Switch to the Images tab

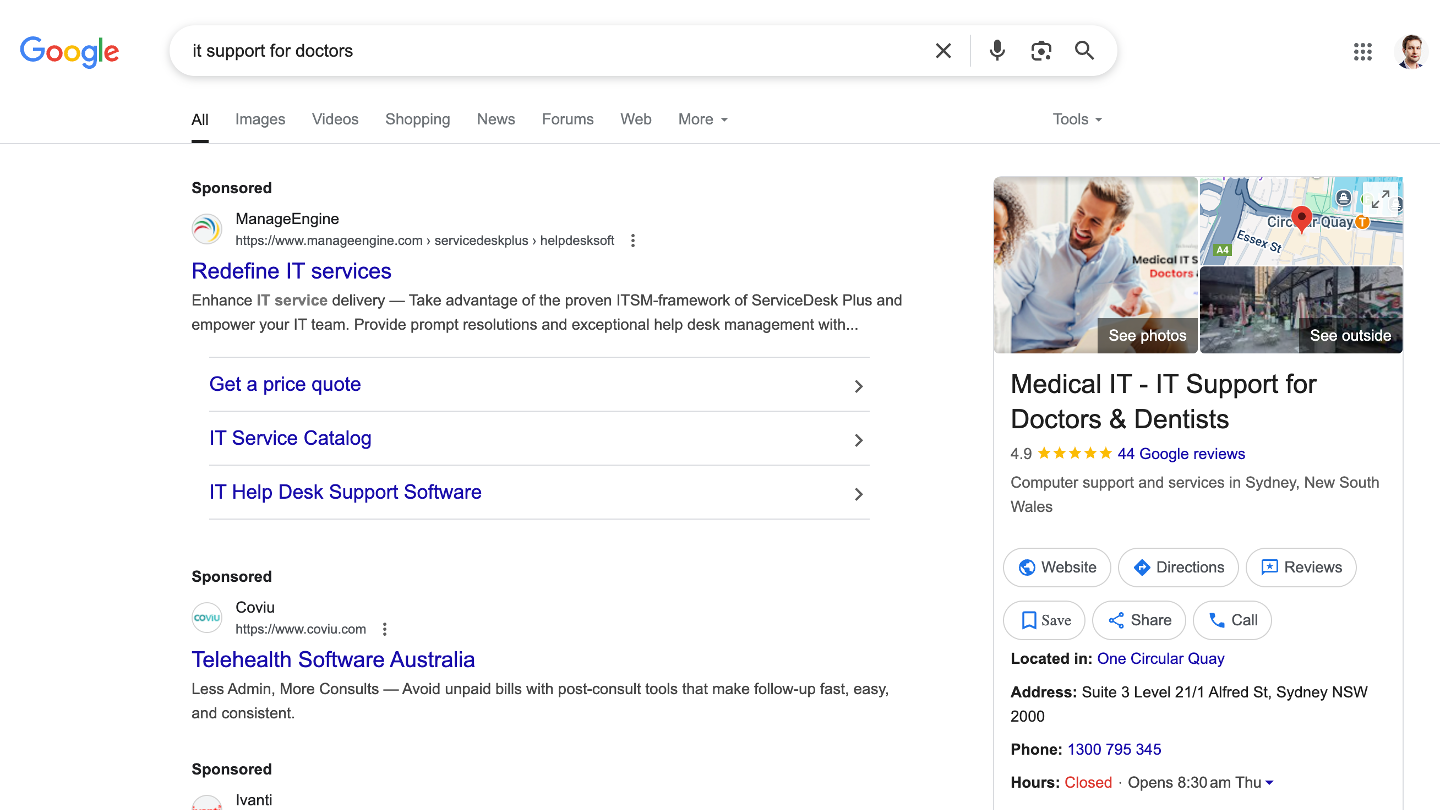(x=260, y=119)
